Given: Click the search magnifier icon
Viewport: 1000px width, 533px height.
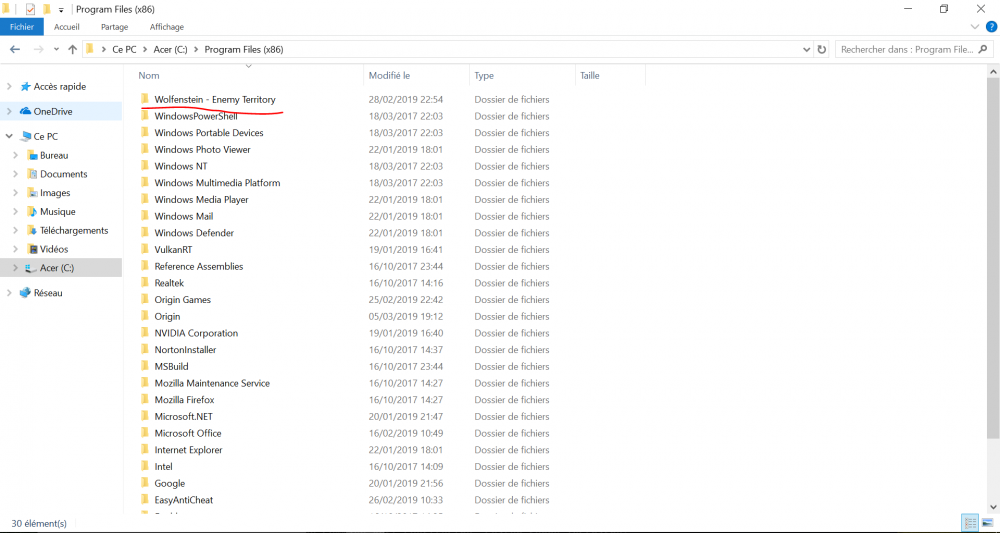Looking at the screenshot, I should [983, 49].
